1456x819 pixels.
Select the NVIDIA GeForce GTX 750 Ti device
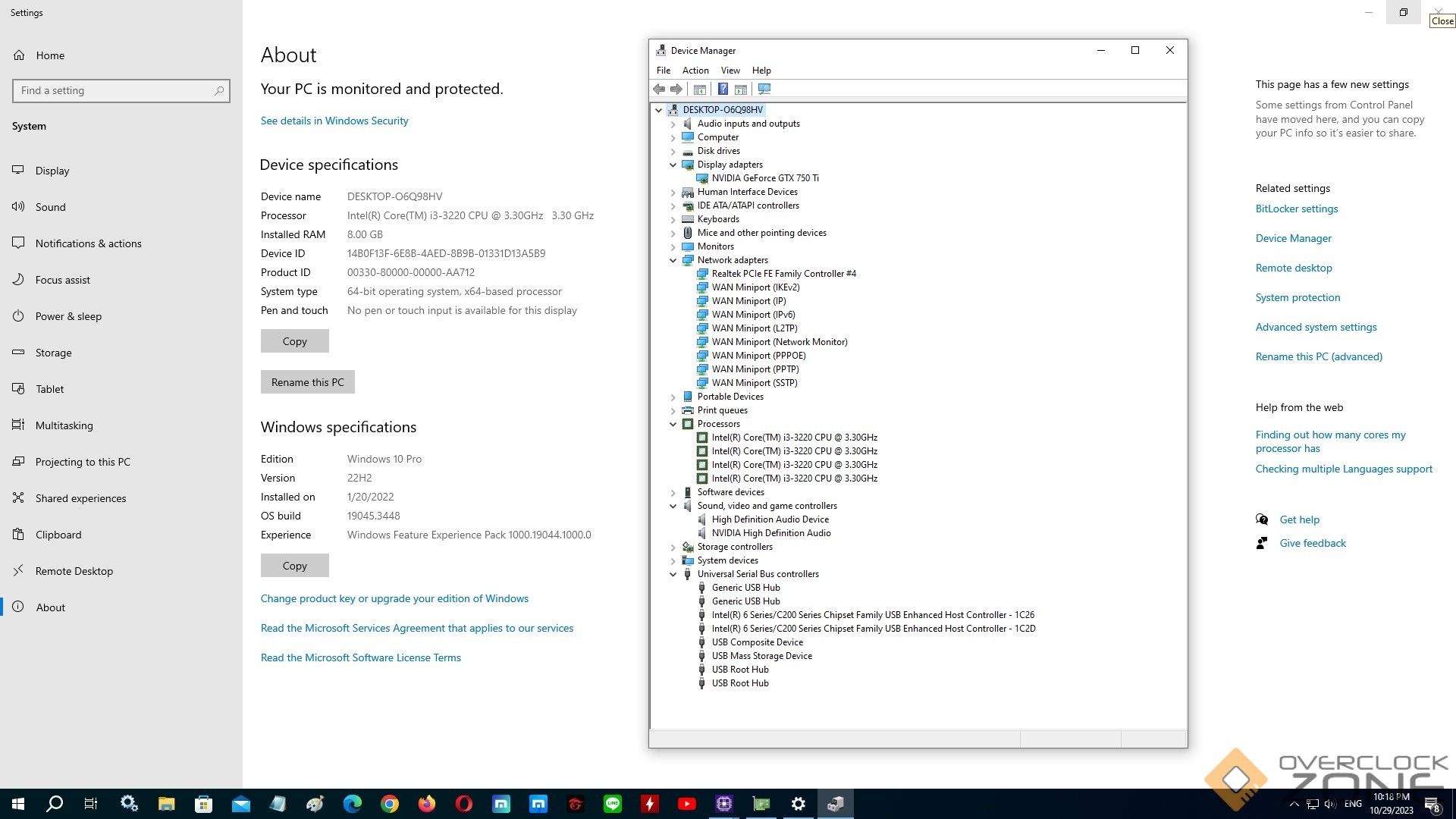pyautogui.click(x=764, y=178)
